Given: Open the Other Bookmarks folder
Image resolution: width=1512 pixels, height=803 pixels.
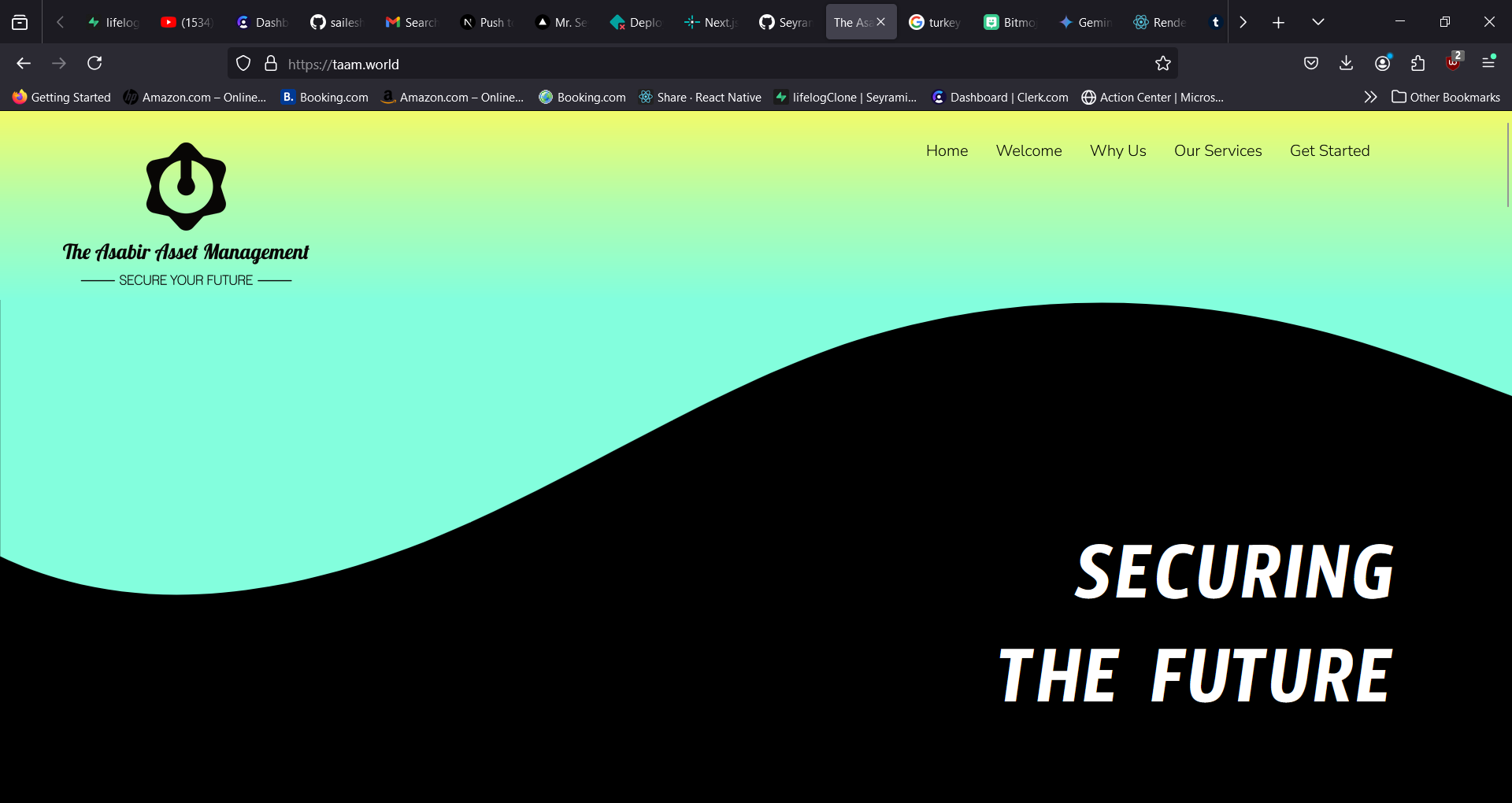Looking at the screenshot, I should 1446,97.
